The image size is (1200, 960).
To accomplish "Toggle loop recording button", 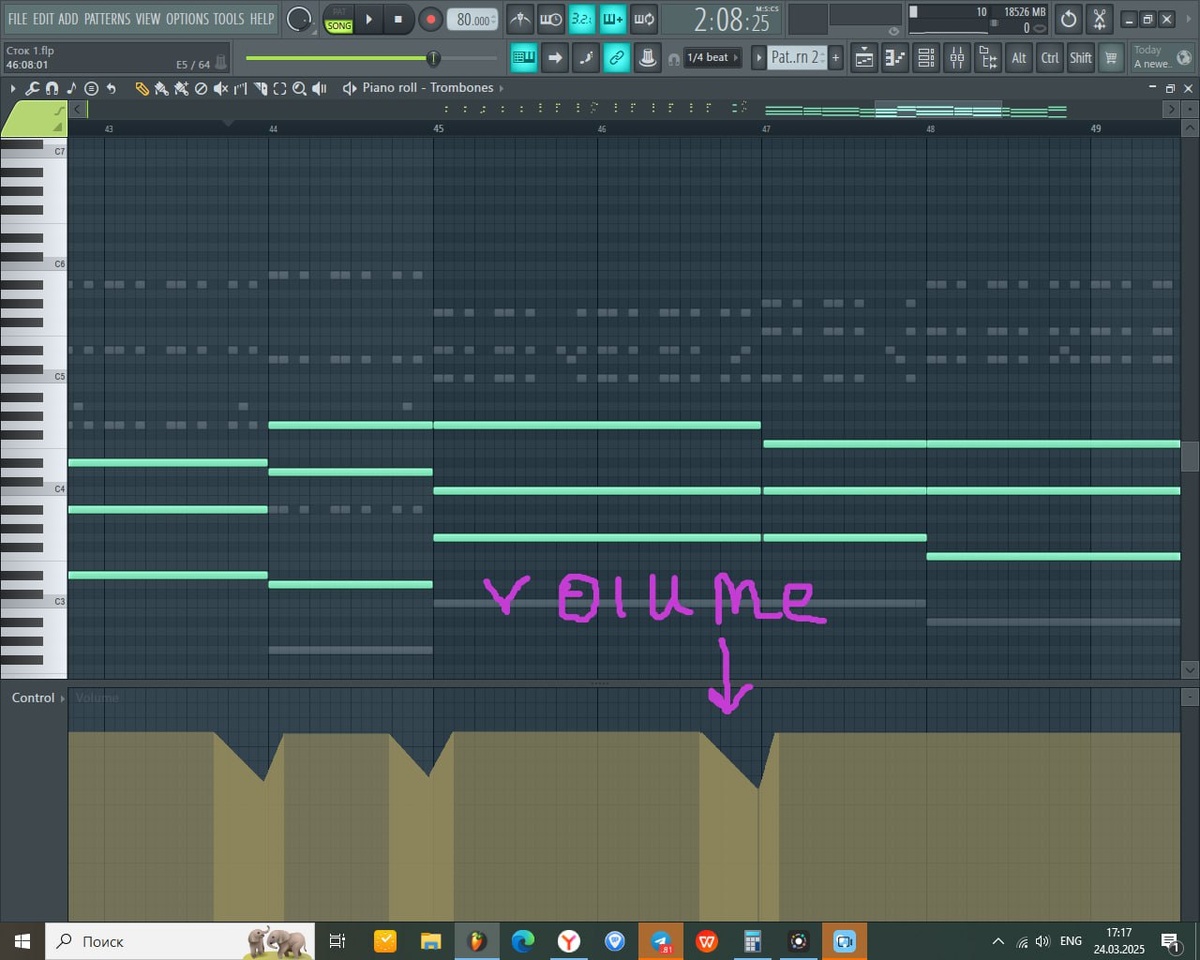I will click(x=644, y=19).
